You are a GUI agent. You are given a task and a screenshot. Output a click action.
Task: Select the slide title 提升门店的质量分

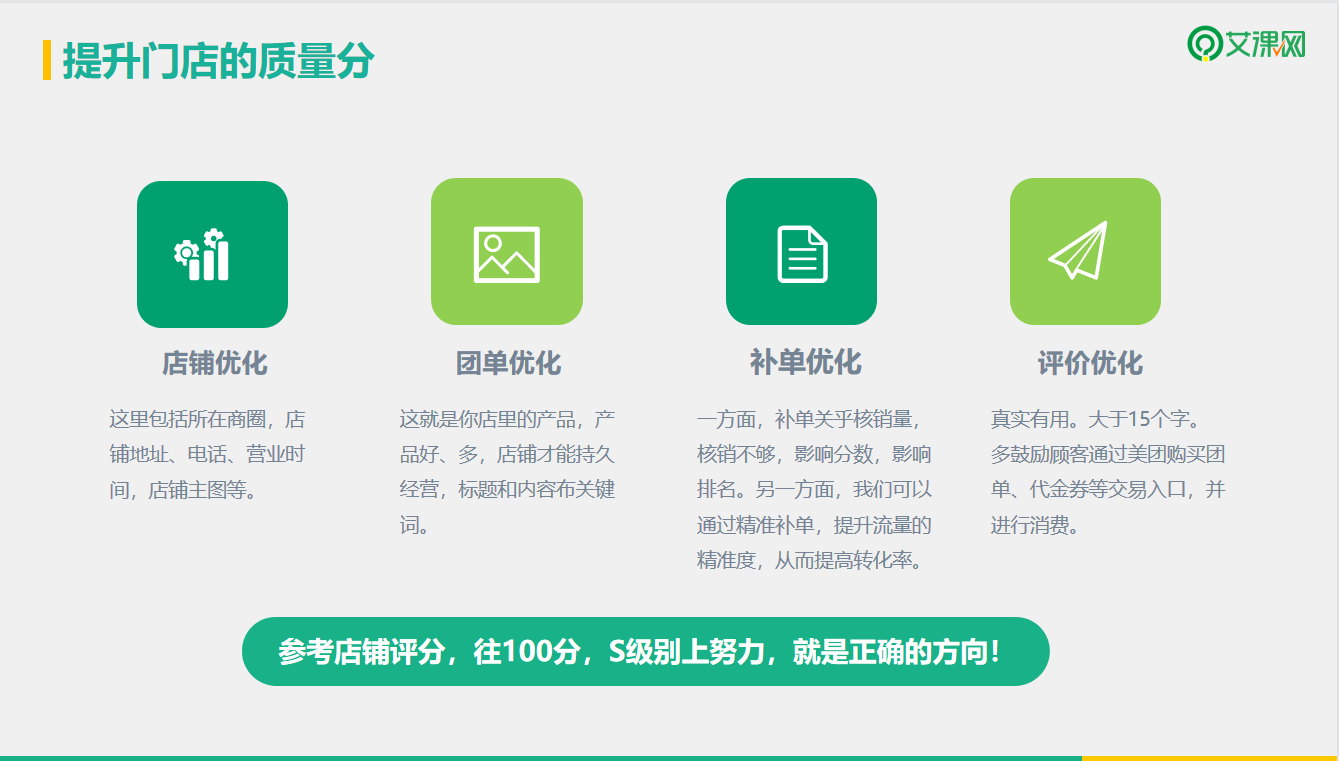tap(218, 61)
